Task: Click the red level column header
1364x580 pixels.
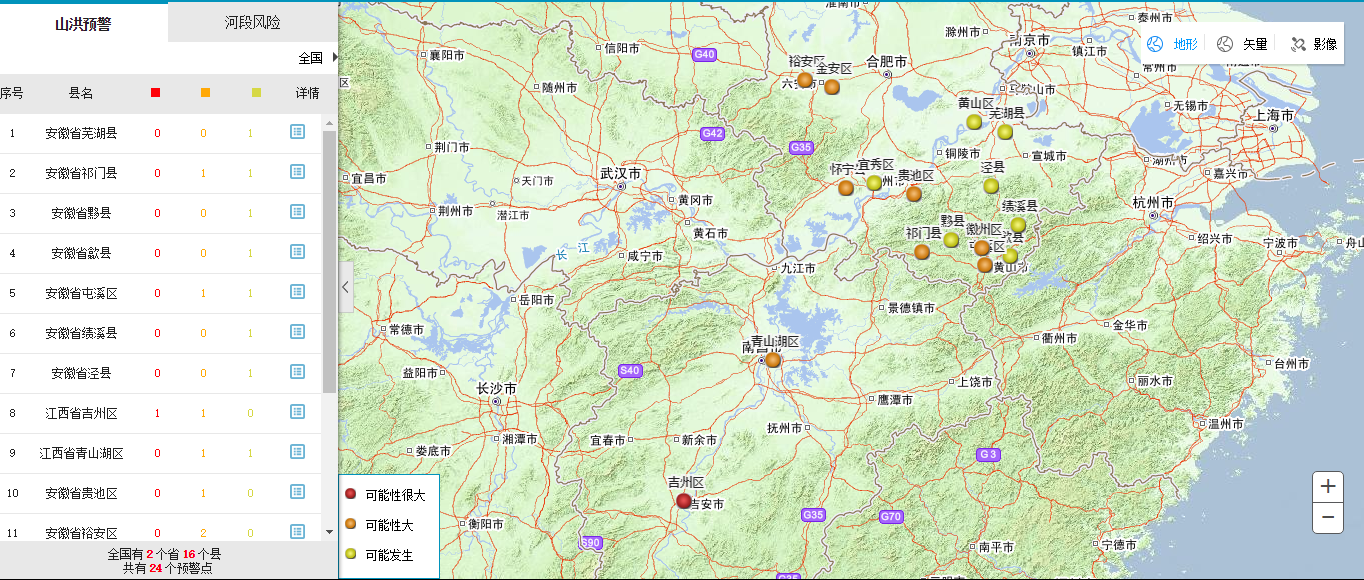Action: point(155,93)
